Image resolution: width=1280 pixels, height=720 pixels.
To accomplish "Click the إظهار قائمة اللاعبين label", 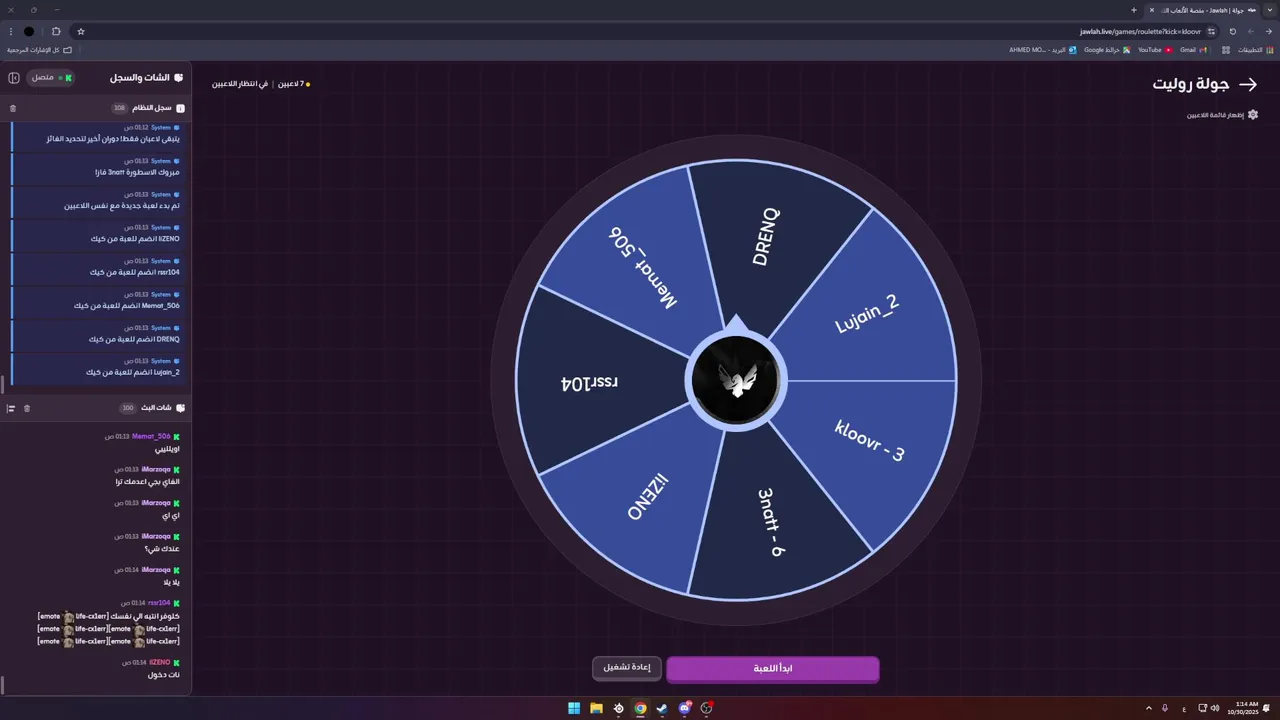I will (1216, 115).
